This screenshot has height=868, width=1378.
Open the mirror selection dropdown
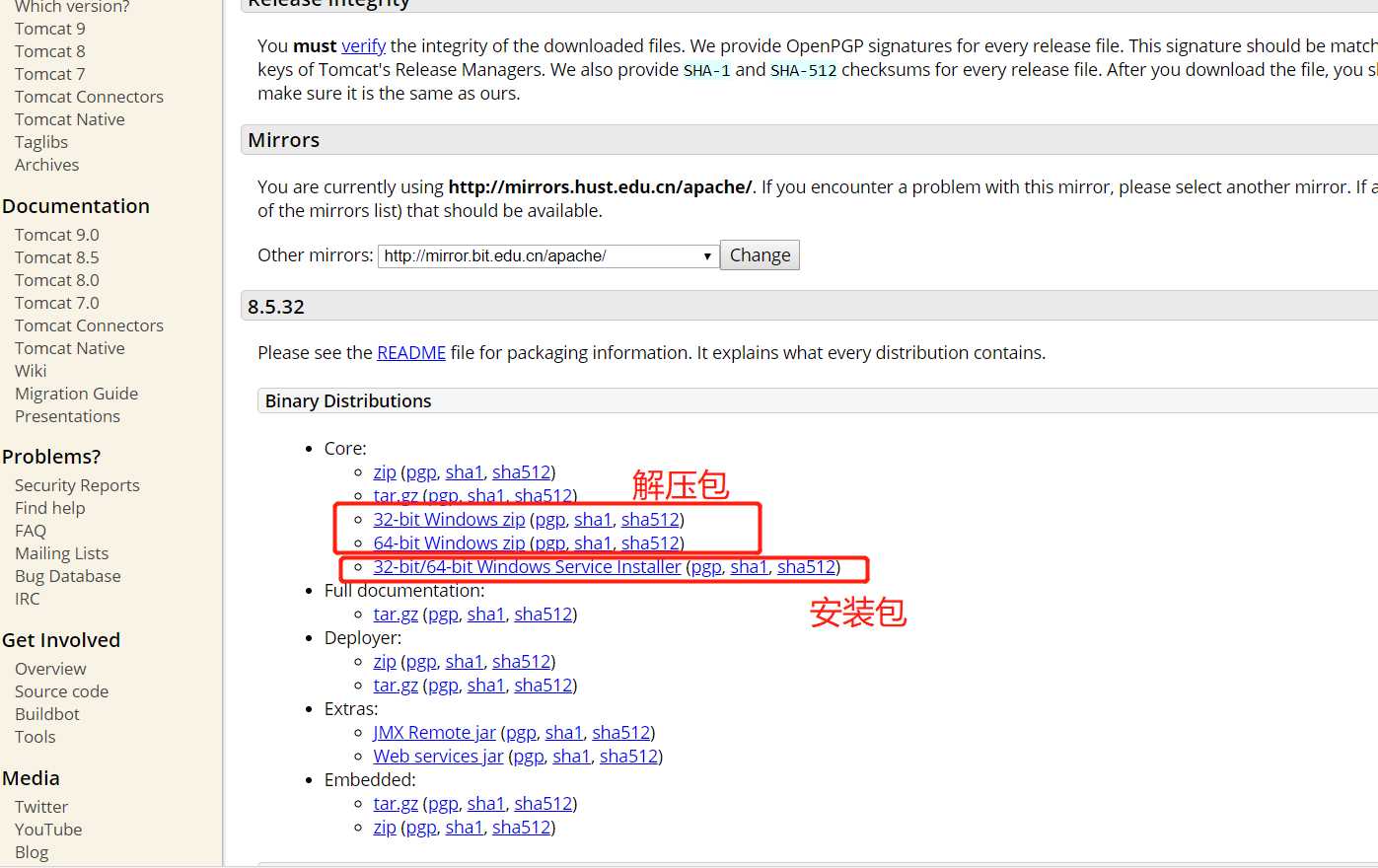pos(547,255)
